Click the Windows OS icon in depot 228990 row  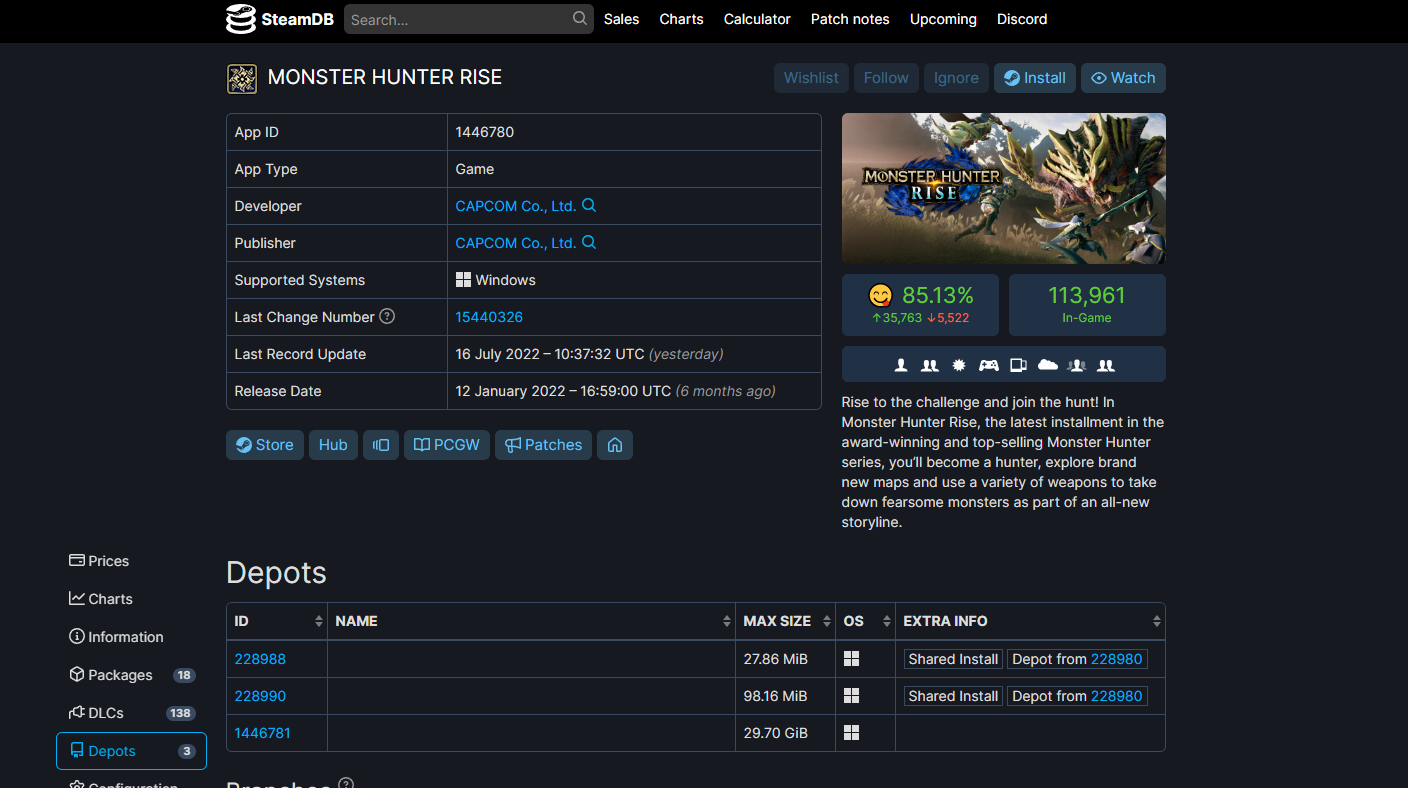852,696
